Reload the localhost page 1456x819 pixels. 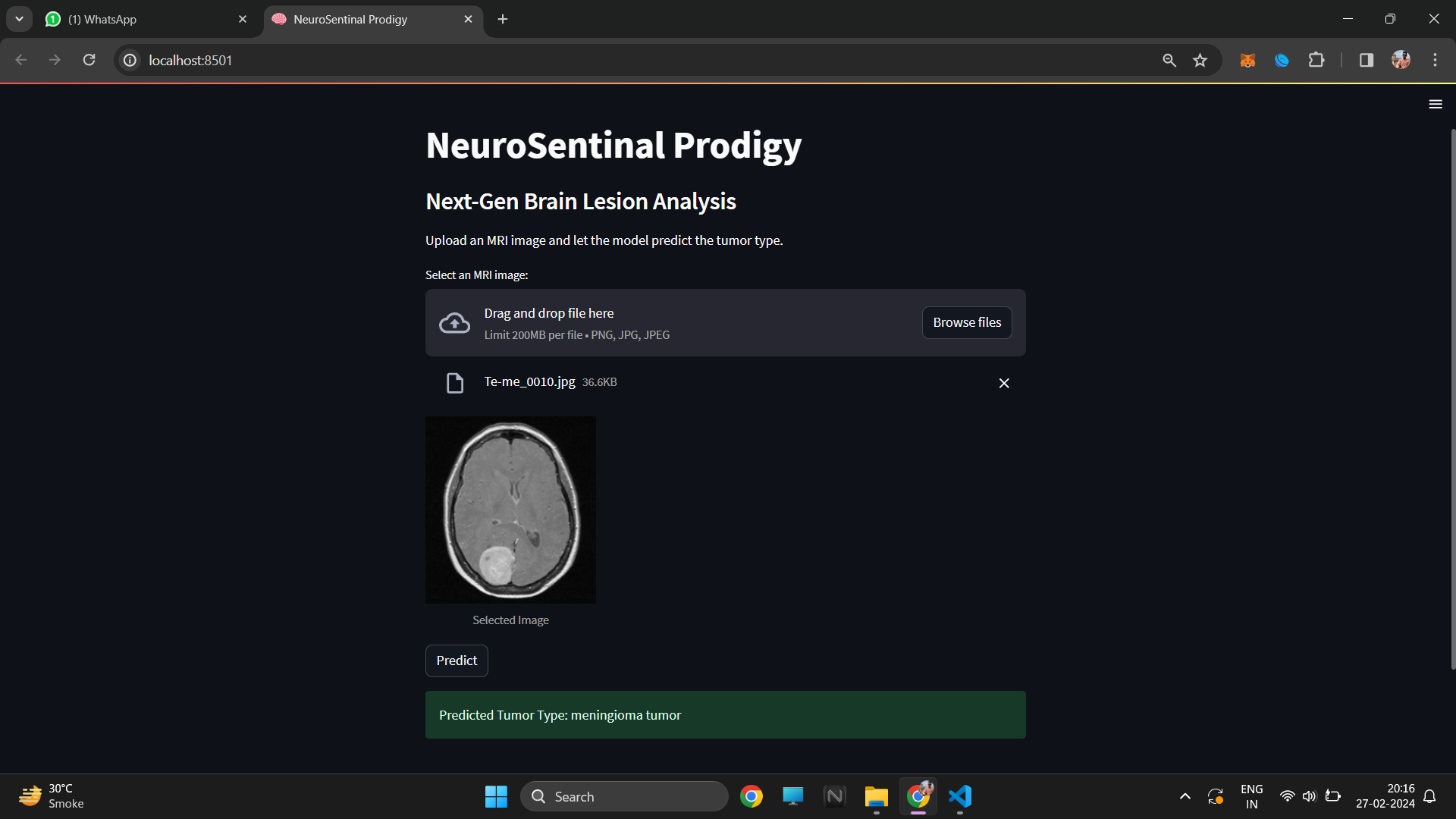(89, 60)
